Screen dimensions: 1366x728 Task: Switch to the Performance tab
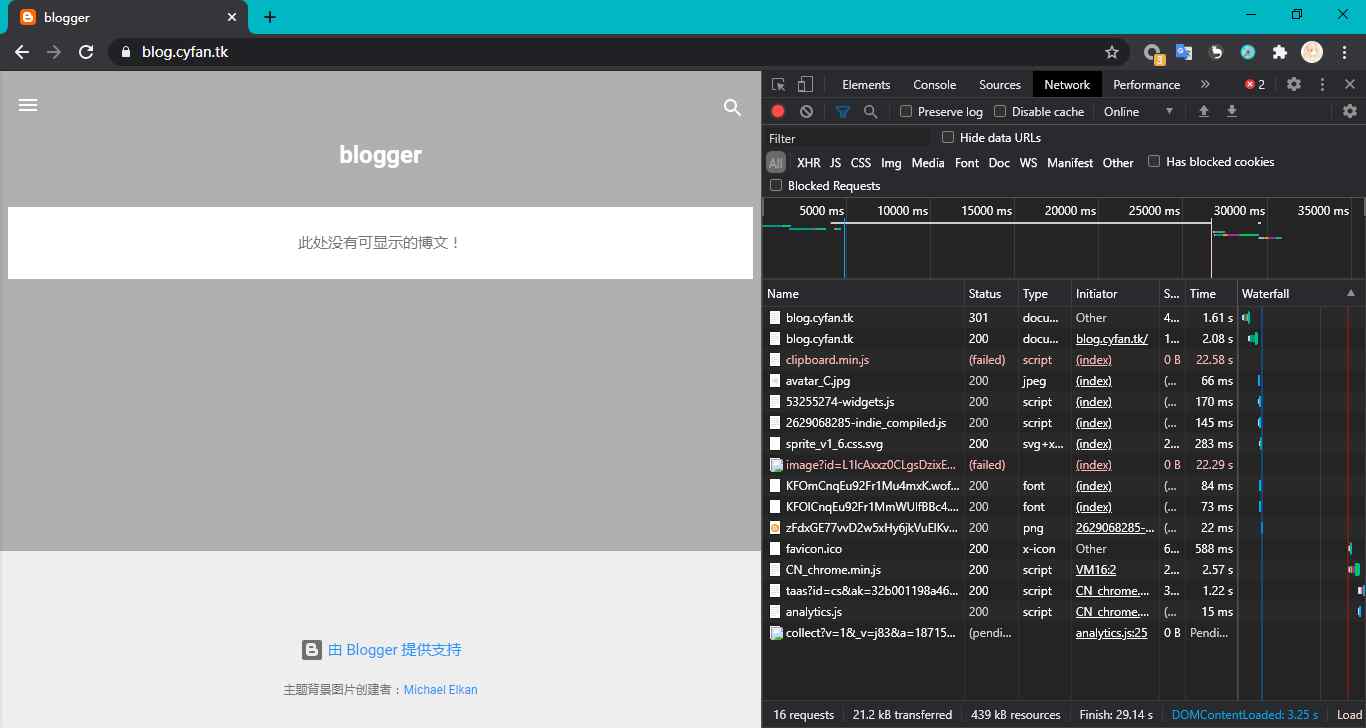point(1147,85)
